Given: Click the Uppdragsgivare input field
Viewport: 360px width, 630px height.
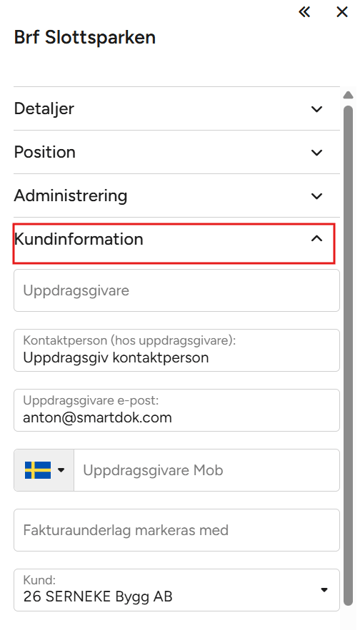Looking at the screenshot, I should tap(177, 290).
